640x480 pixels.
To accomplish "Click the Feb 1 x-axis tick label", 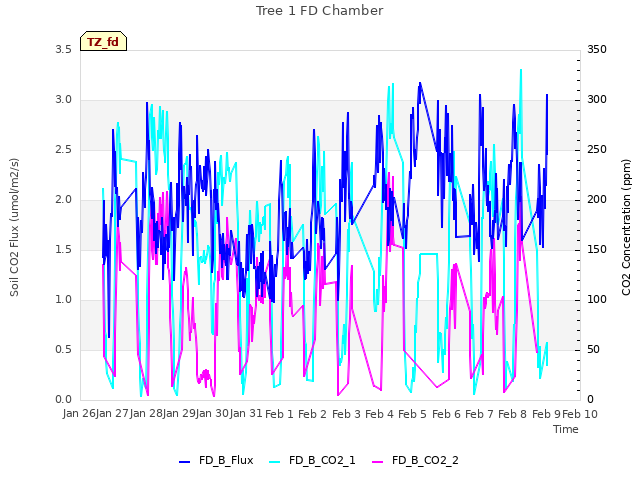I will pyautogui.click(x=279, y=414).
